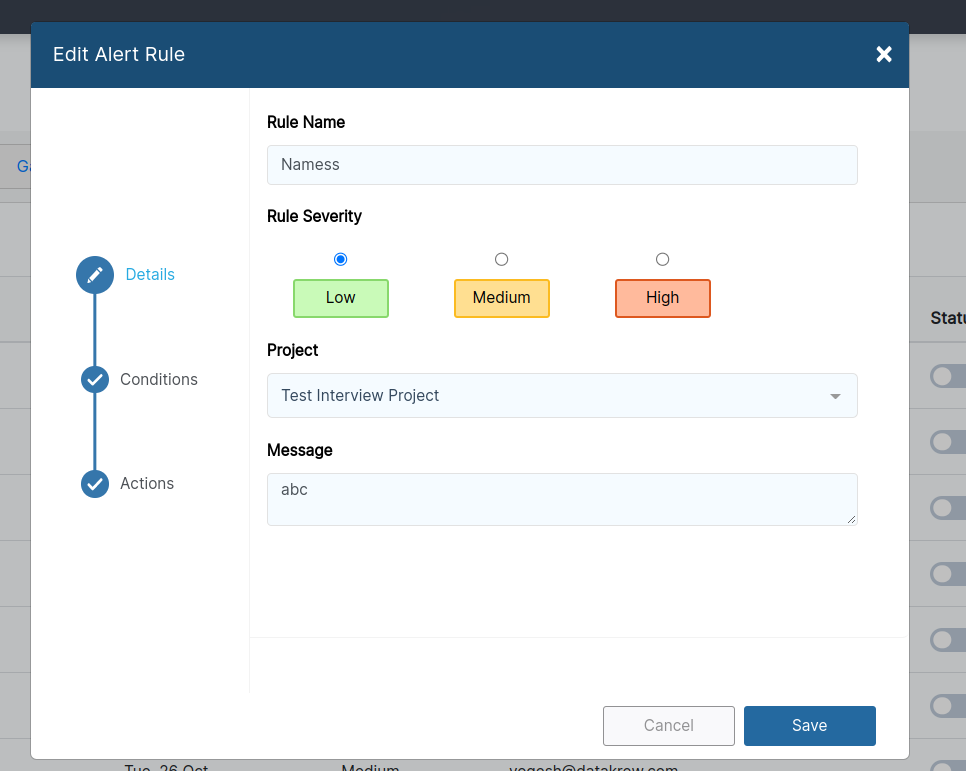Click the green Low severity box
The width and height of the screenshot is (966, 771).
340,297
